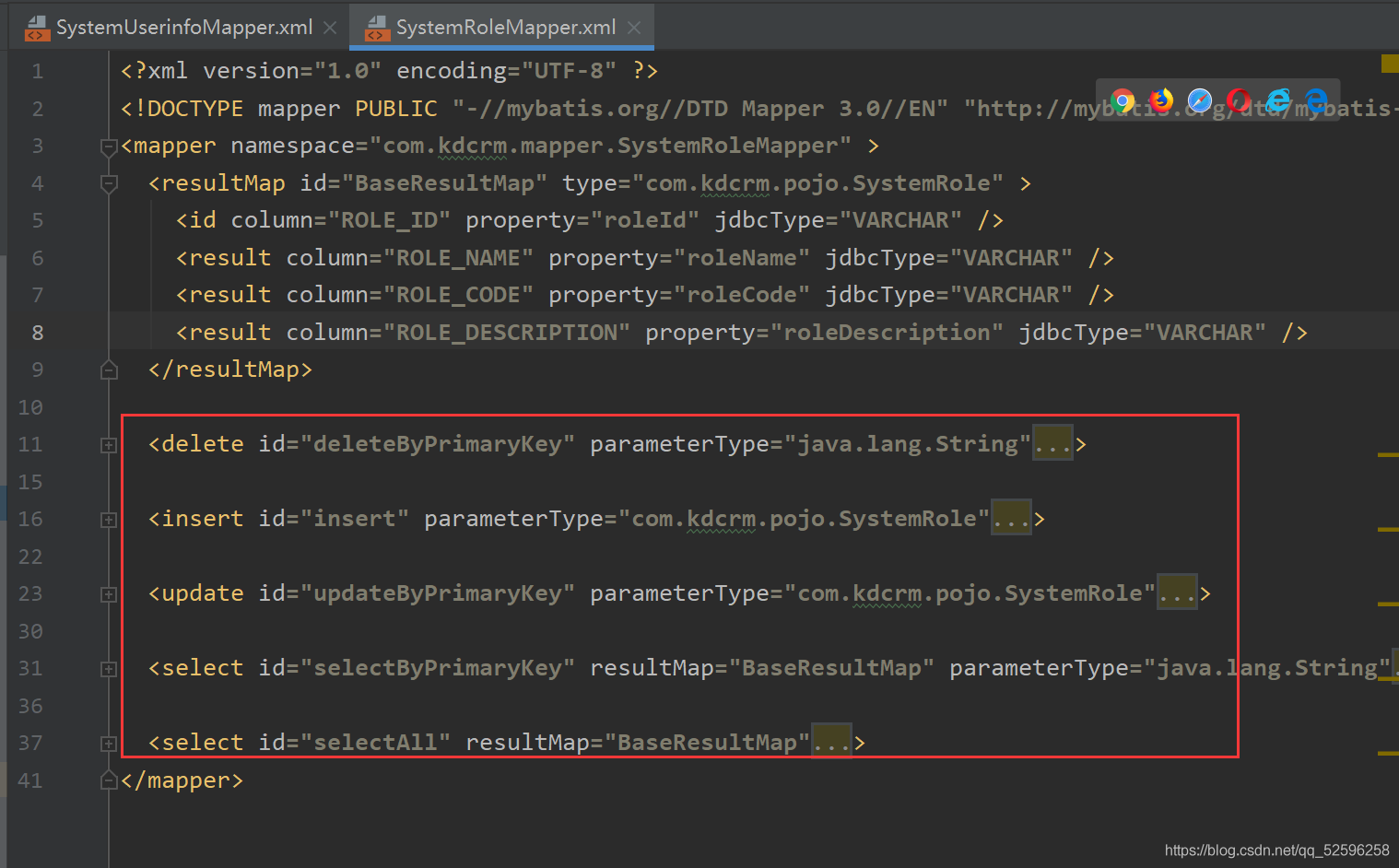Click "com.kdcrm.mapper.SystemRoleMapper" namespace value
The image size is (1399, 868).
point(610,146)
